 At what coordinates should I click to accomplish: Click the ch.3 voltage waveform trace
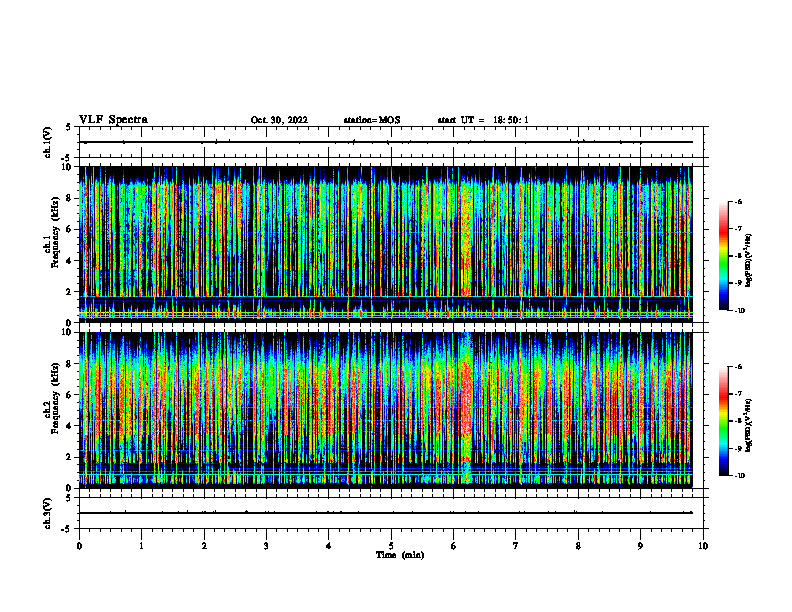tap(386, 513)
